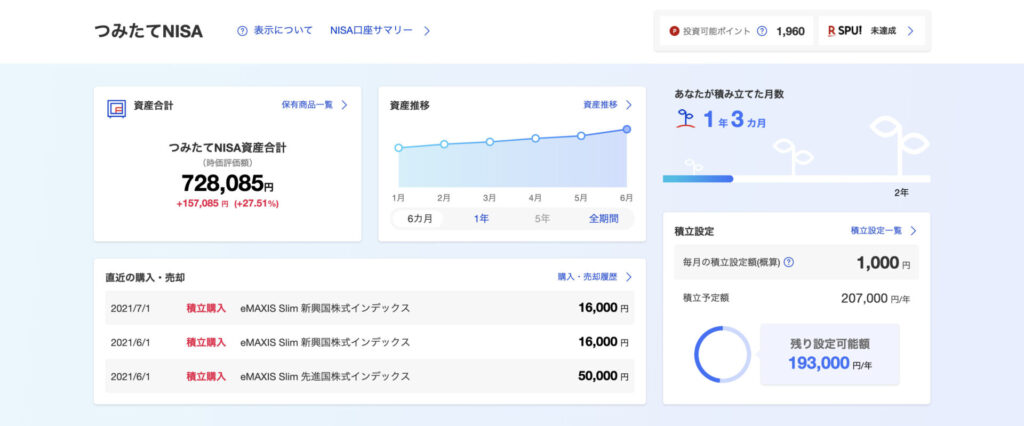Click the 3月 data point on chart
This screenshot has height=426, width=1024.
(x=490, y=142)
